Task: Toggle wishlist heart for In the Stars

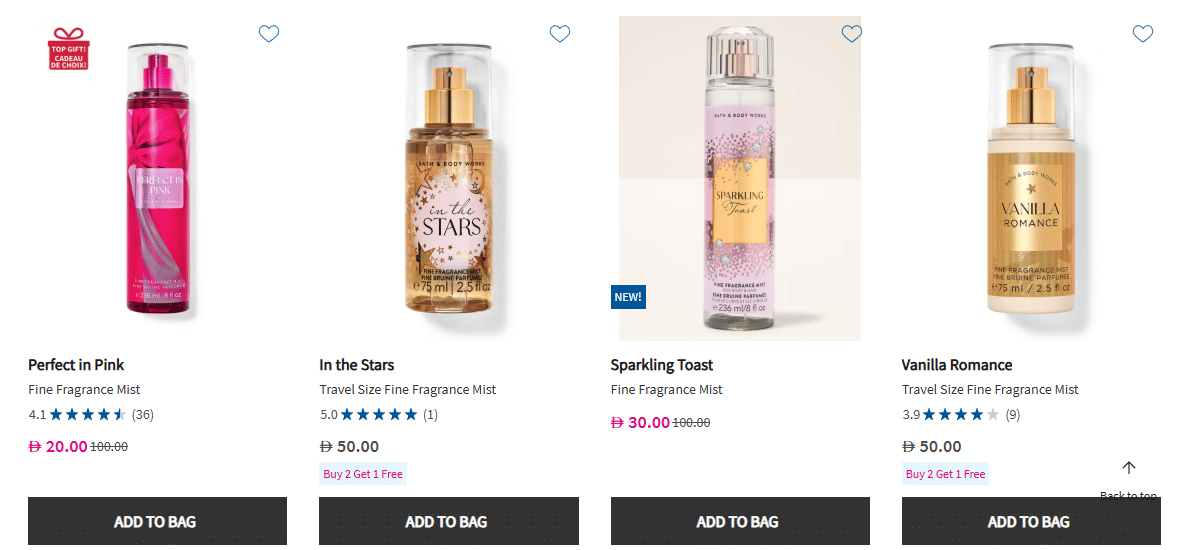Action: 560,34
